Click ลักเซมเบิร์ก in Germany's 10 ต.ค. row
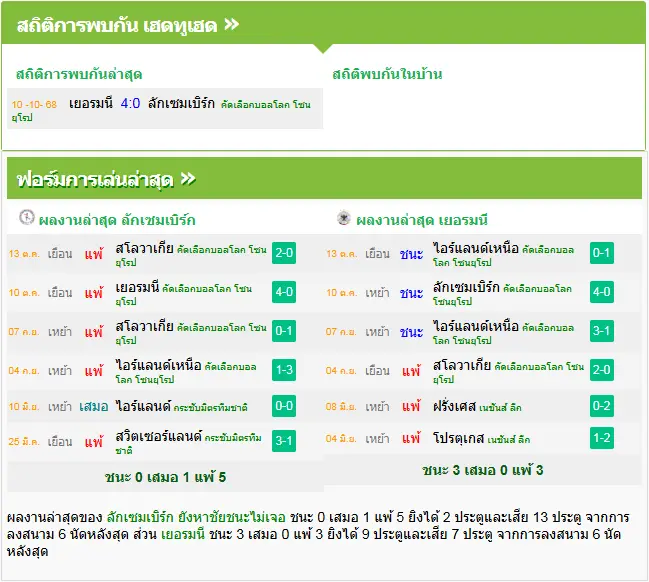 466,287
